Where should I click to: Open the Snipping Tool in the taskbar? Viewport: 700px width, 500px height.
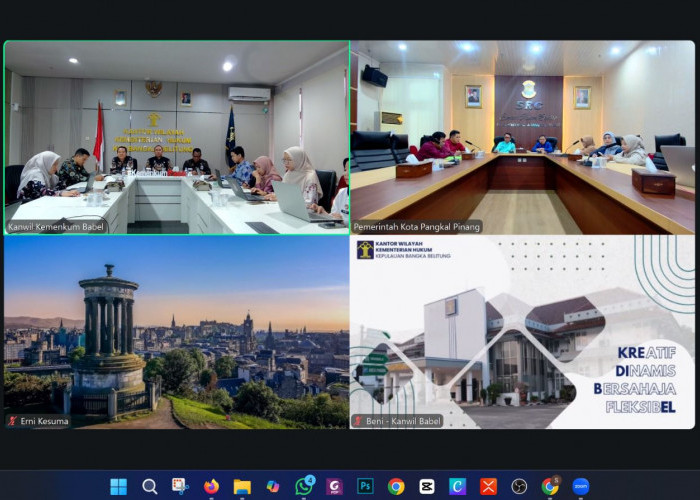tap(180, 486)
